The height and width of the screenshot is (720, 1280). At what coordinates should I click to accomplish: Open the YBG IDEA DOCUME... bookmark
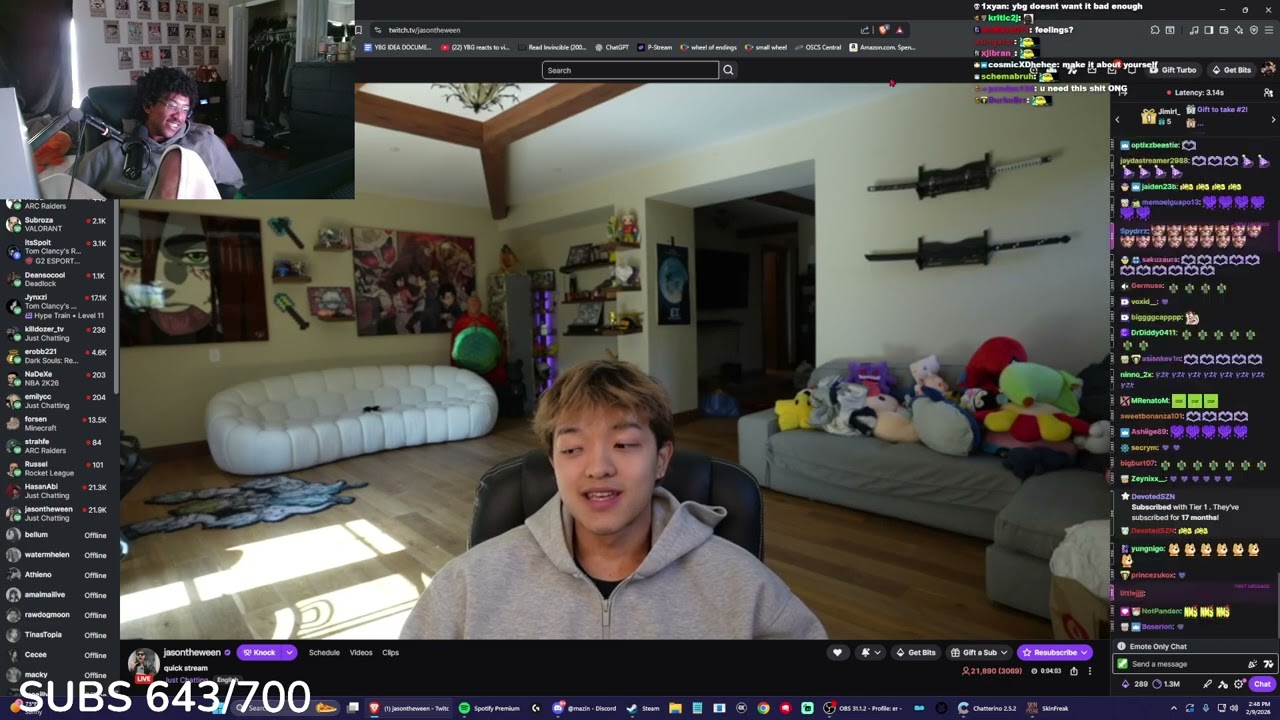398,47
